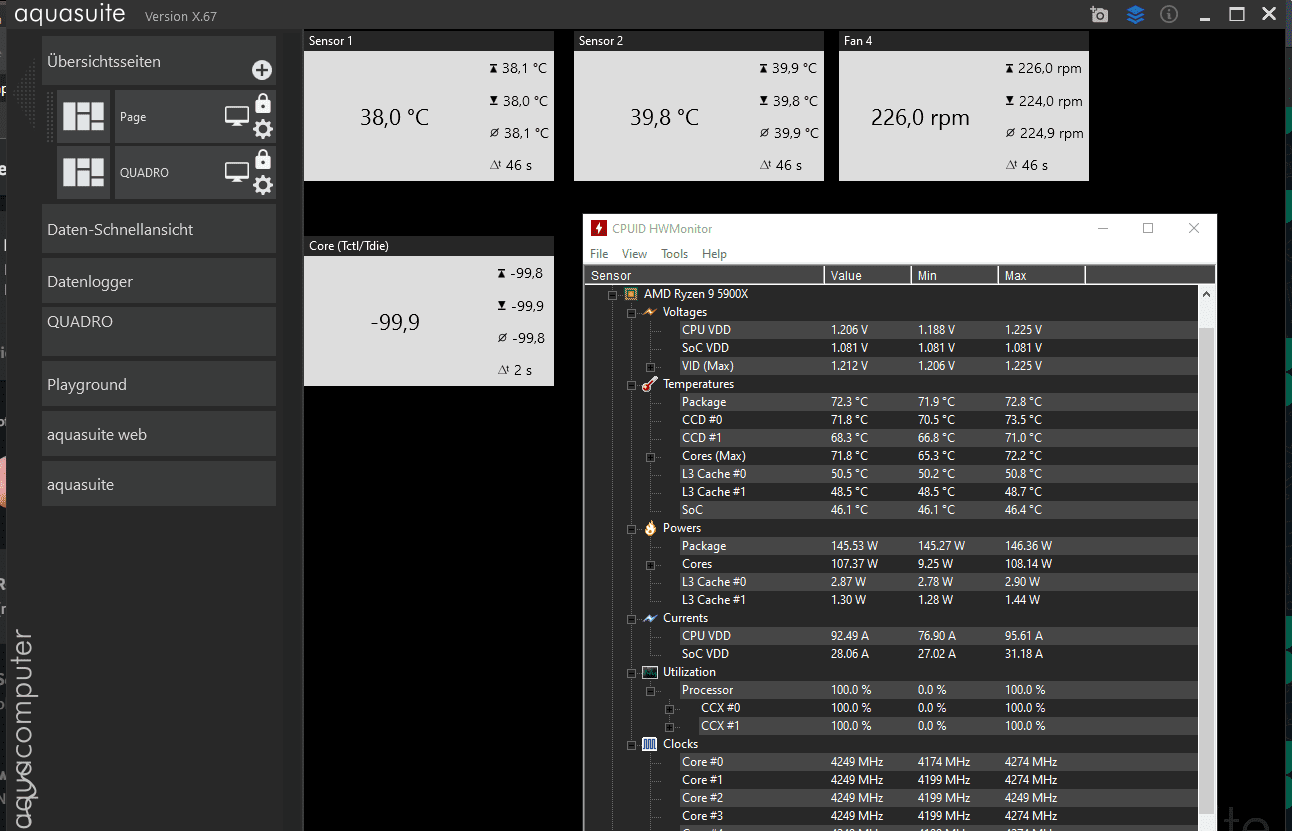
Task: Open the Playground section
Action: click(159, 384)
